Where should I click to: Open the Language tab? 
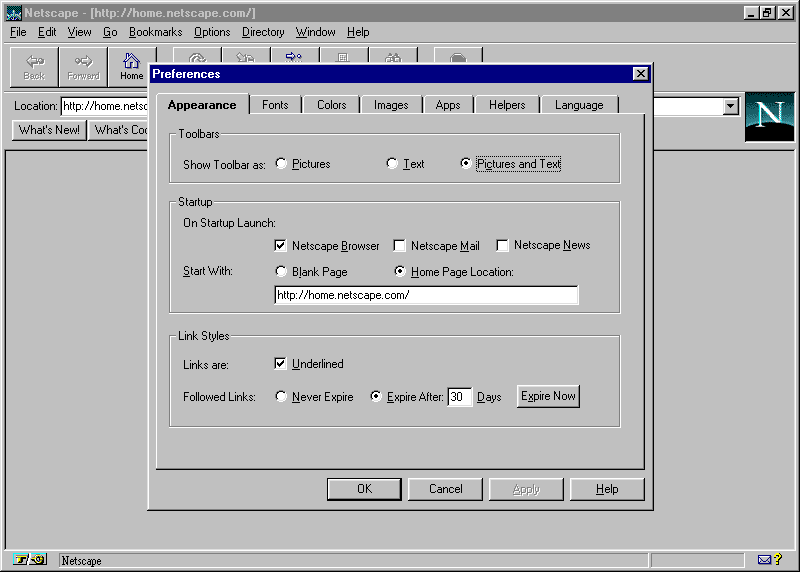click(579, 105)
